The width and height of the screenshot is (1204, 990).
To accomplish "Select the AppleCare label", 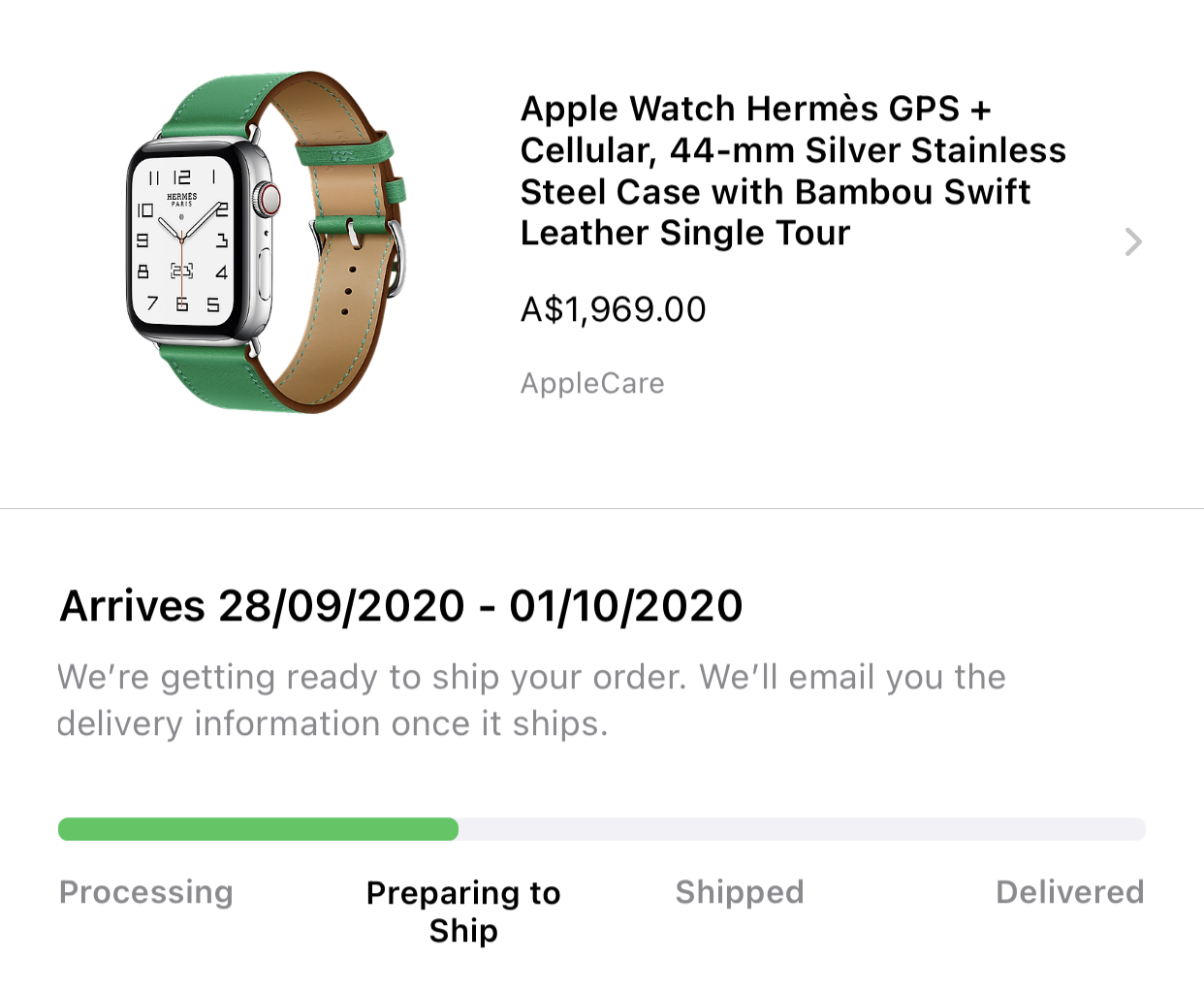I will 592,383.
